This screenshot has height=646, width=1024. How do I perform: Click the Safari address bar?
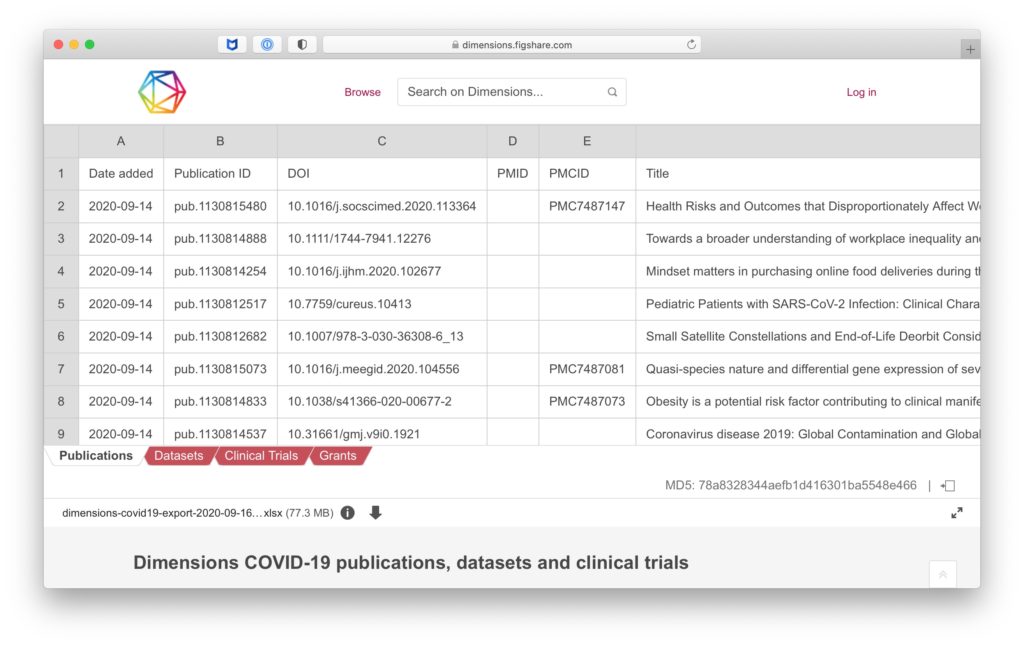click(510, 45)
